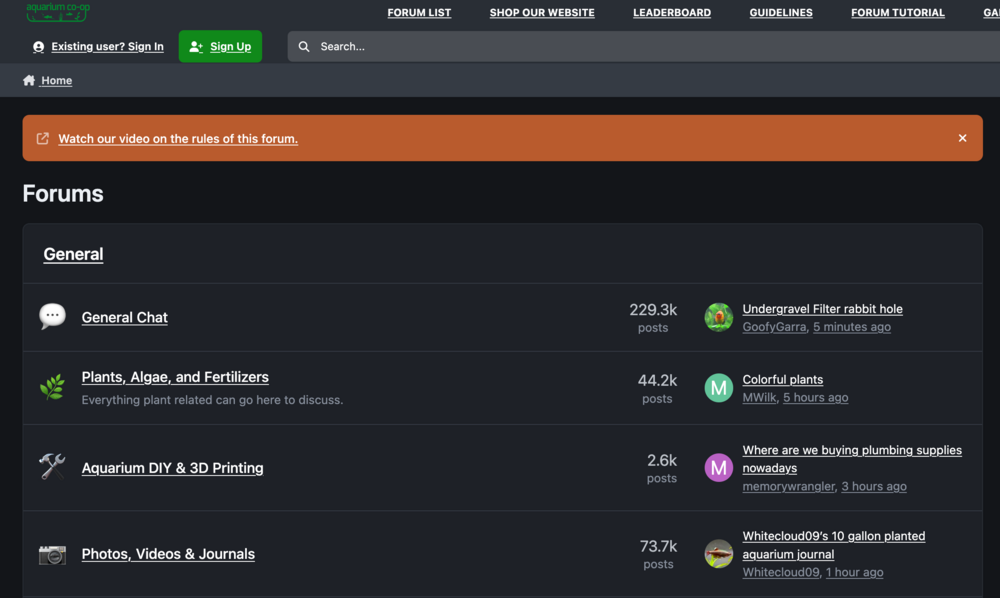This screenshot has width=1000, height=598.
Task: Click the hammer and wrench DIY icon
Action: tap(52, 467)
